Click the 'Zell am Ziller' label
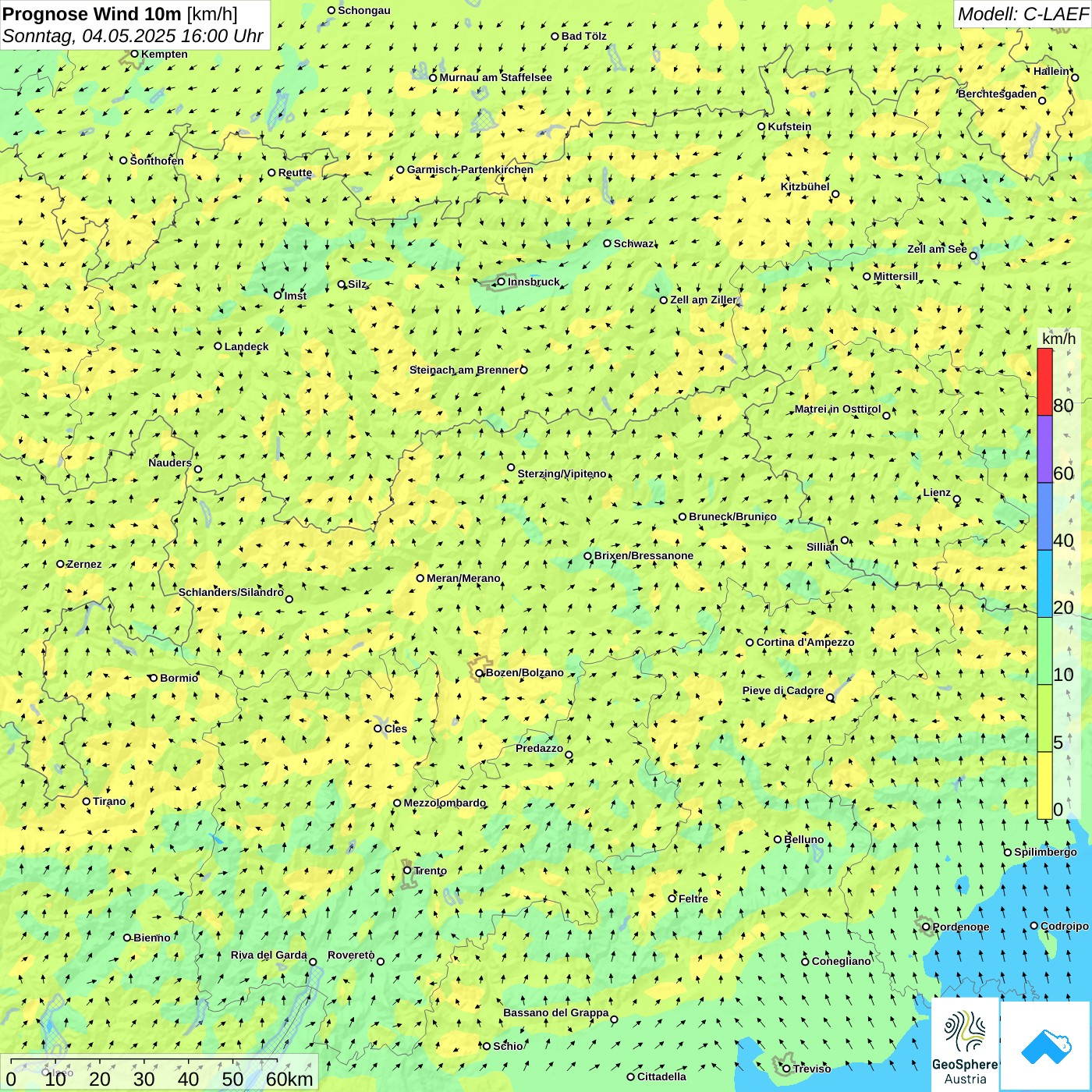The height and width of the screenshot is (1092, 1092). 703,300
